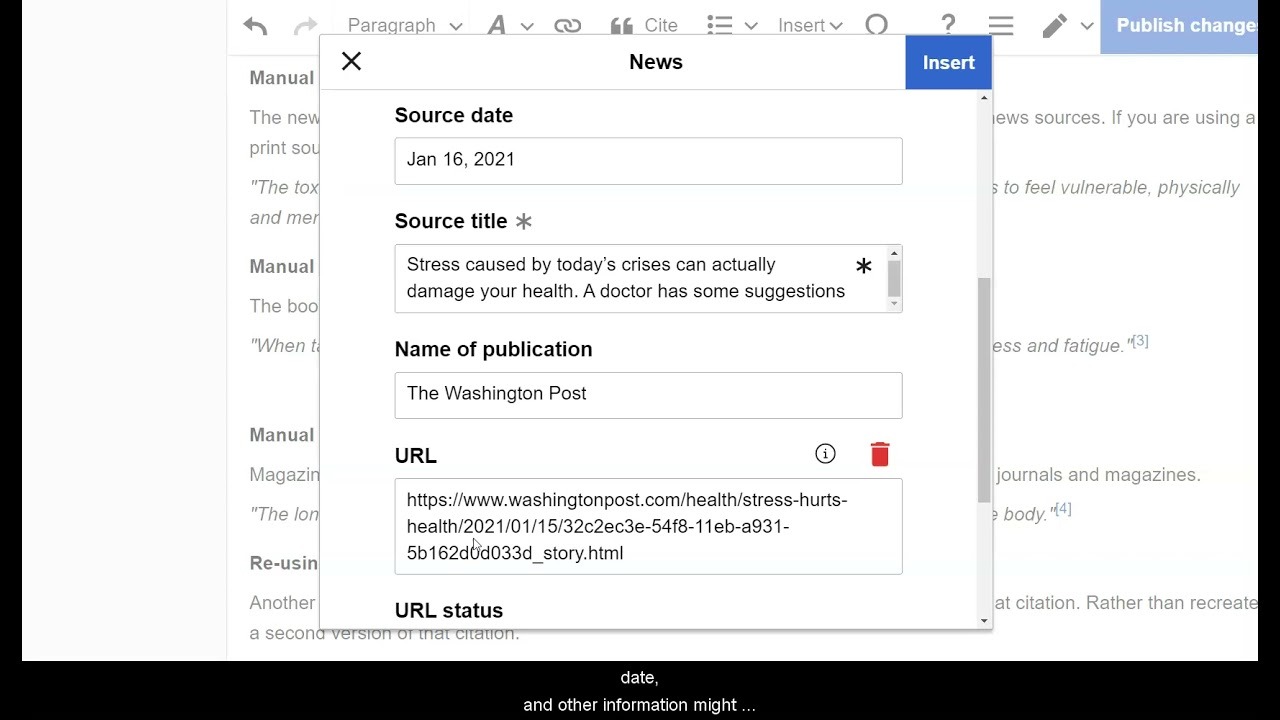Open the page options hamburger menu

click(x=1000, y=26)
